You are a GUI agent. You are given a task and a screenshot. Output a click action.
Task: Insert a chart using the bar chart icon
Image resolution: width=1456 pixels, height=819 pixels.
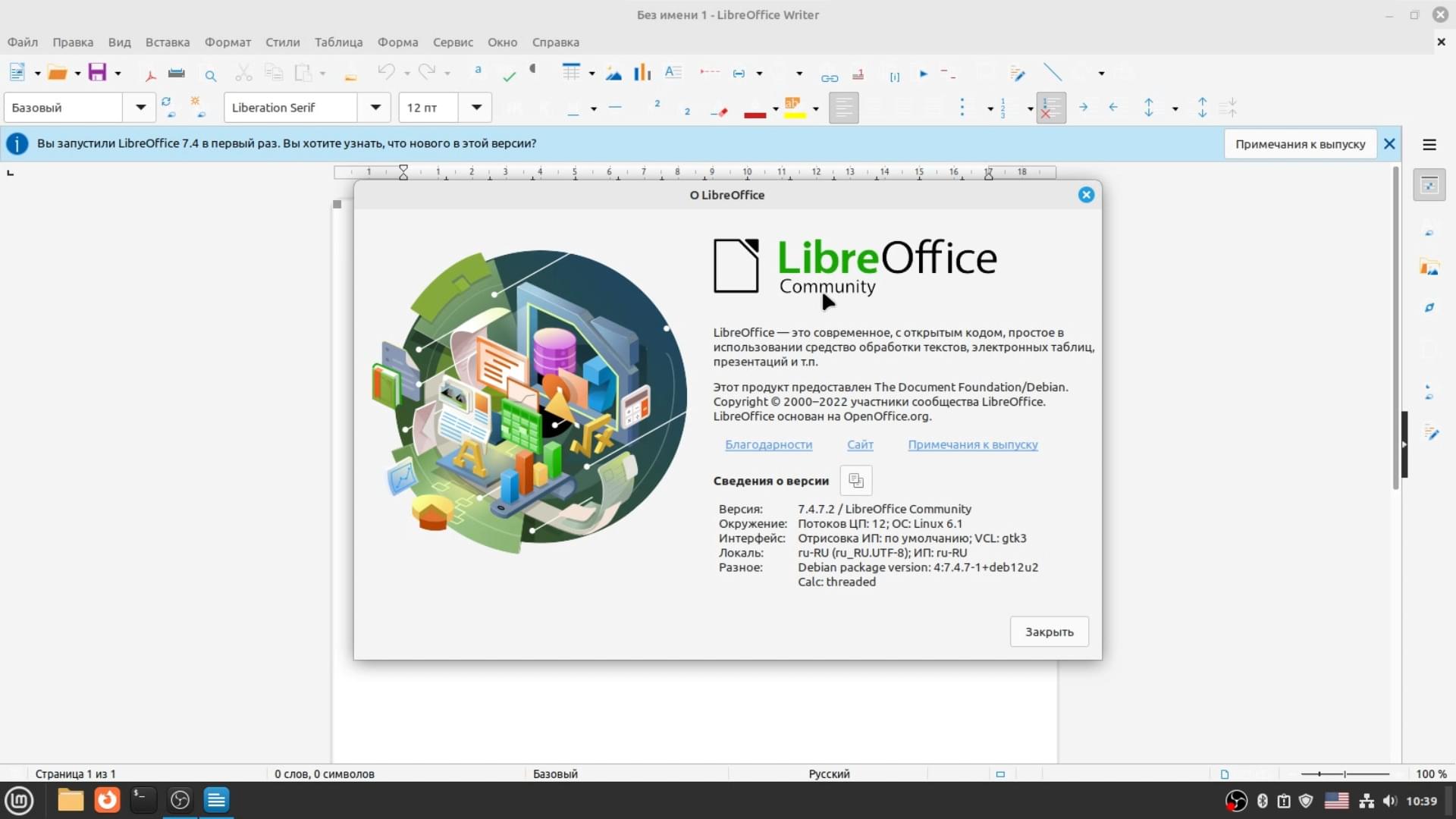point(642,73)
